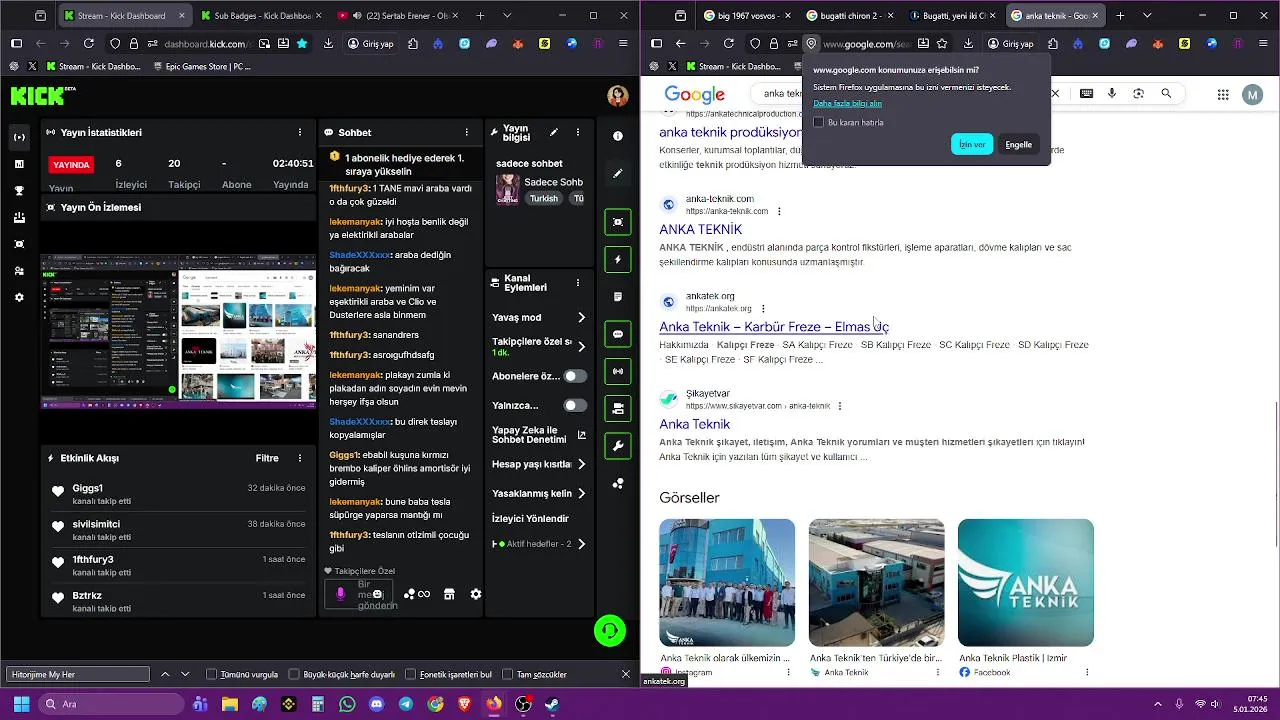
Task: Click the location pin icon in the right address bar
Action: (811, 43)
